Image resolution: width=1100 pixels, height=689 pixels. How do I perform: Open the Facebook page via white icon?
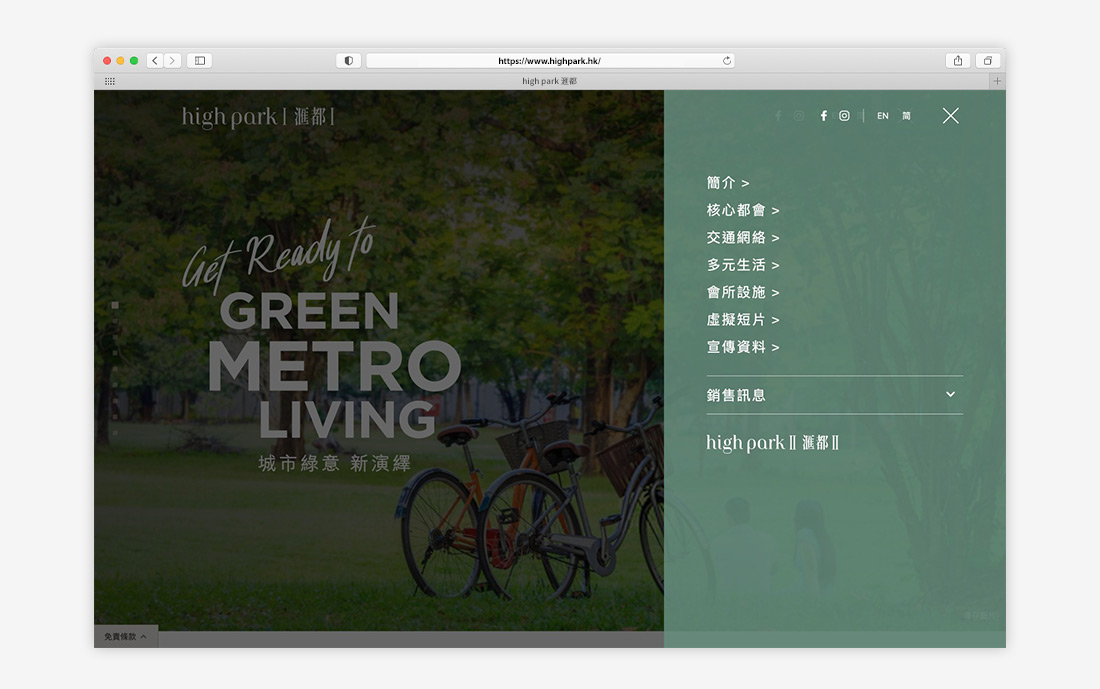coord(824,116)
